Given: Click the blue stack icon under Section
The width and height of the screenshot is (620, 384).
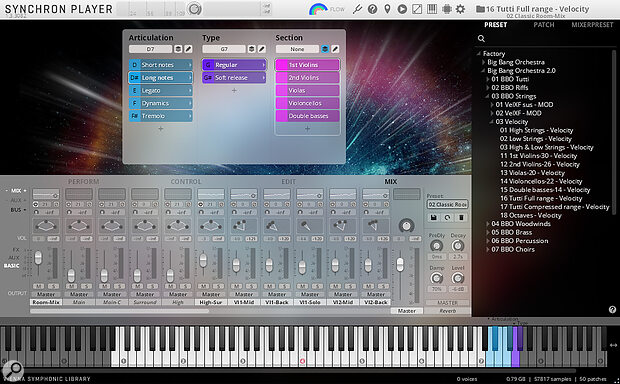Looking at the screenshot, I should pos(325,49).
